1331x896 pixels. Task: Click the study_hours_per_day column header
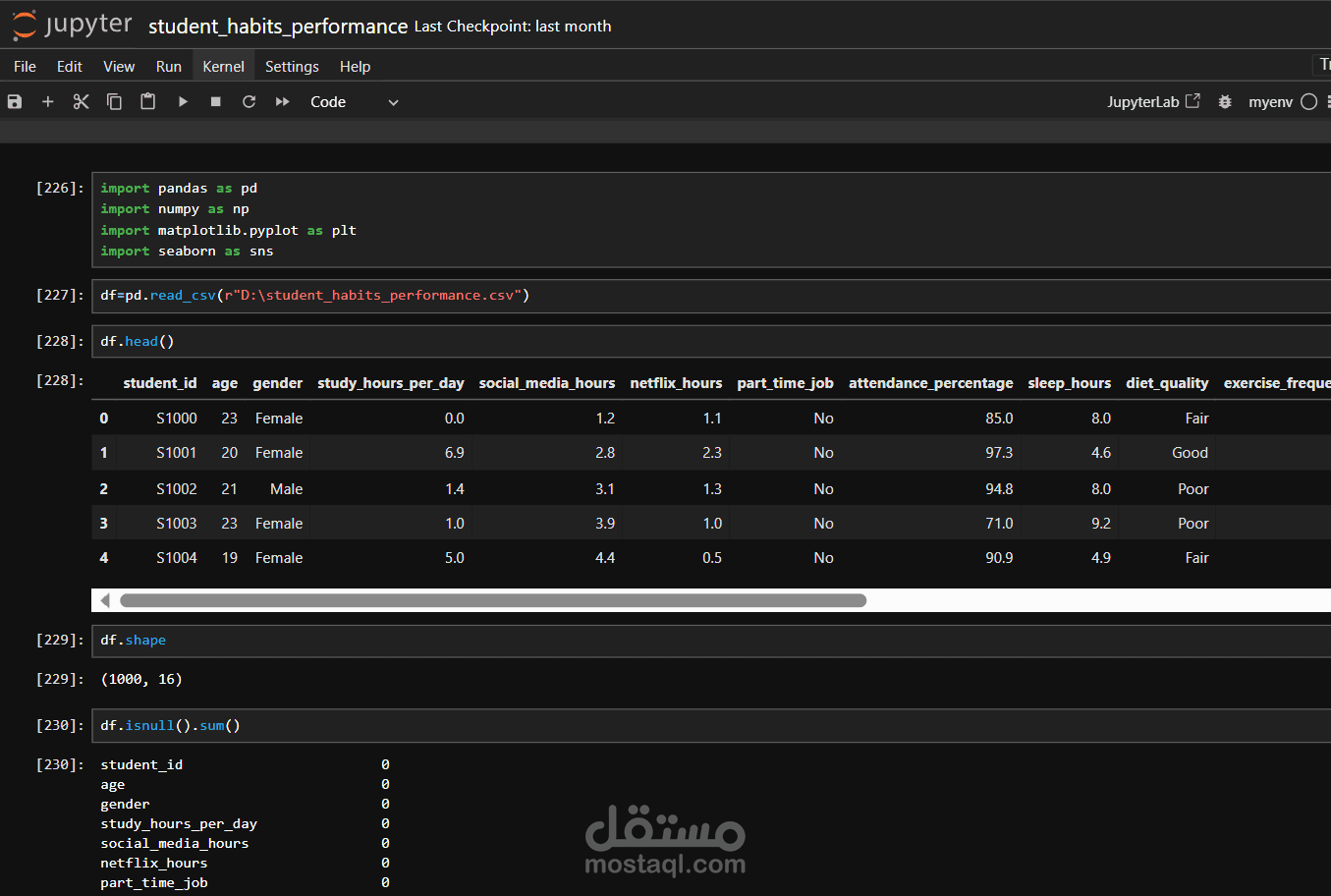click(x=391, y=383)
